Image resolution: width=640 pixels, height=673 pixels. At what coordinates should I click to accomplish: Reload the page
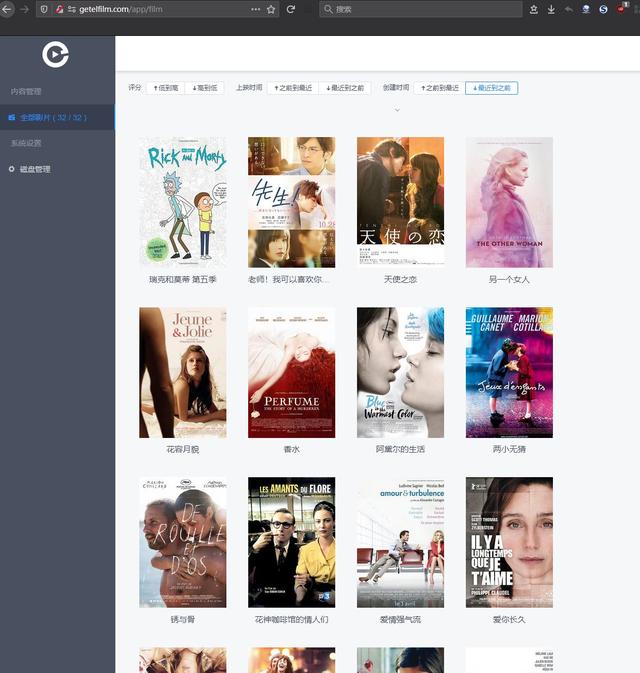point(291,9)
